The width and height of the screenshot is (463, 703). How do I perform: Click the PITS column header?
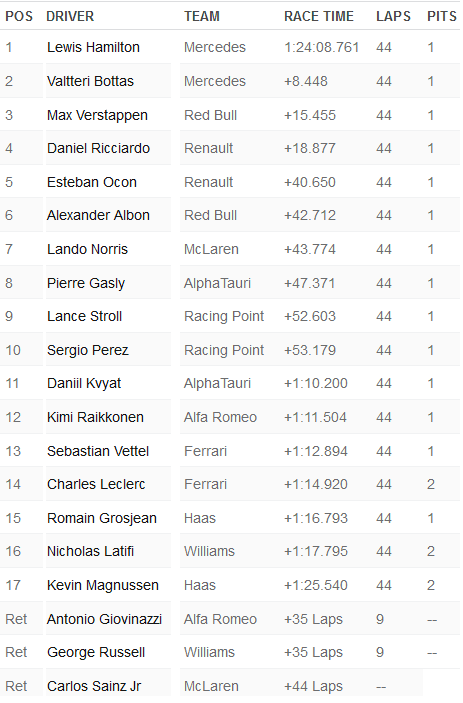[x=441, y=17]
